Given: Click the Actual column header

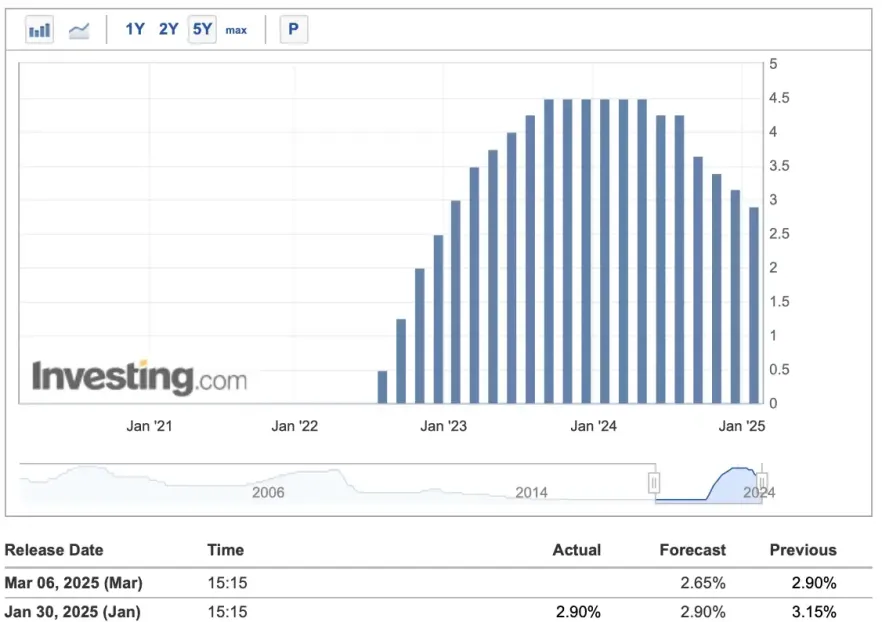Looking at the screenshot, I should tap(577, 550).
